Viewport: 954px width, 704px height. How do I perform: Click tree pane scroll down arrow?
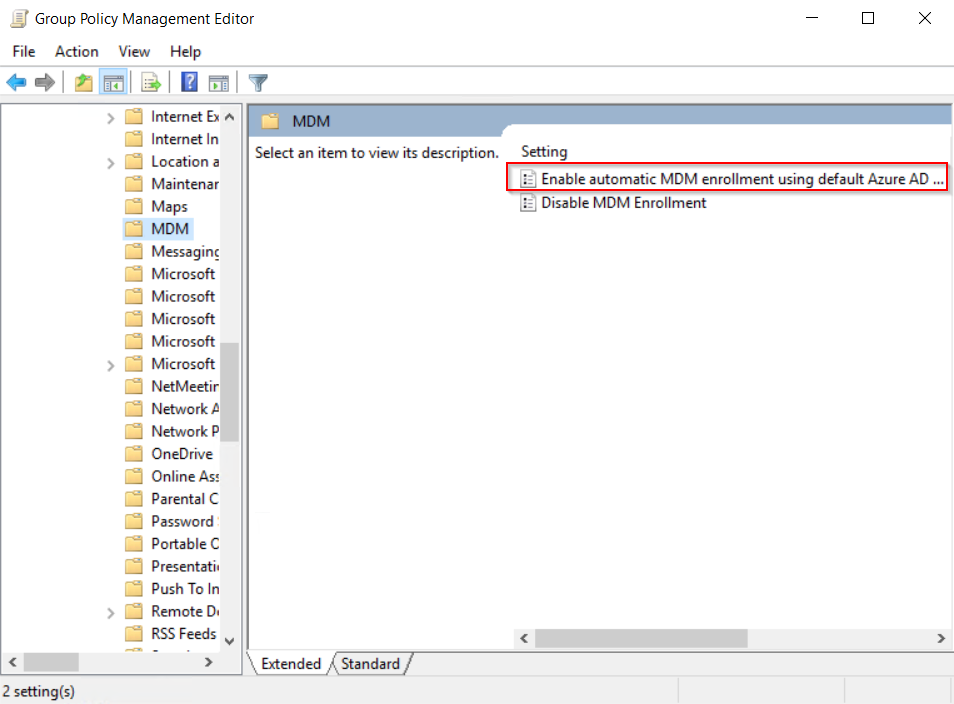pyautogui.click(x=229, y=641)
